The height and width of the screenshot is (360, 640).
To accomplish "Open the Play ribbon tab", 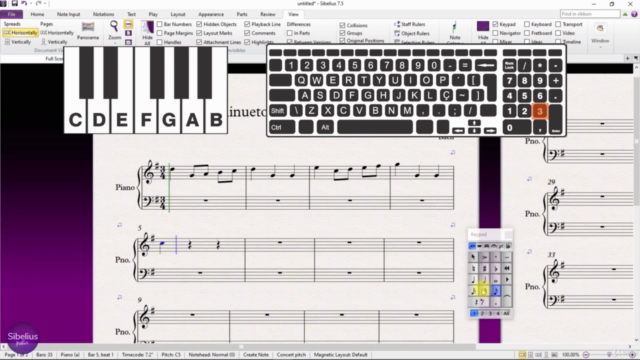I will 153,14.
